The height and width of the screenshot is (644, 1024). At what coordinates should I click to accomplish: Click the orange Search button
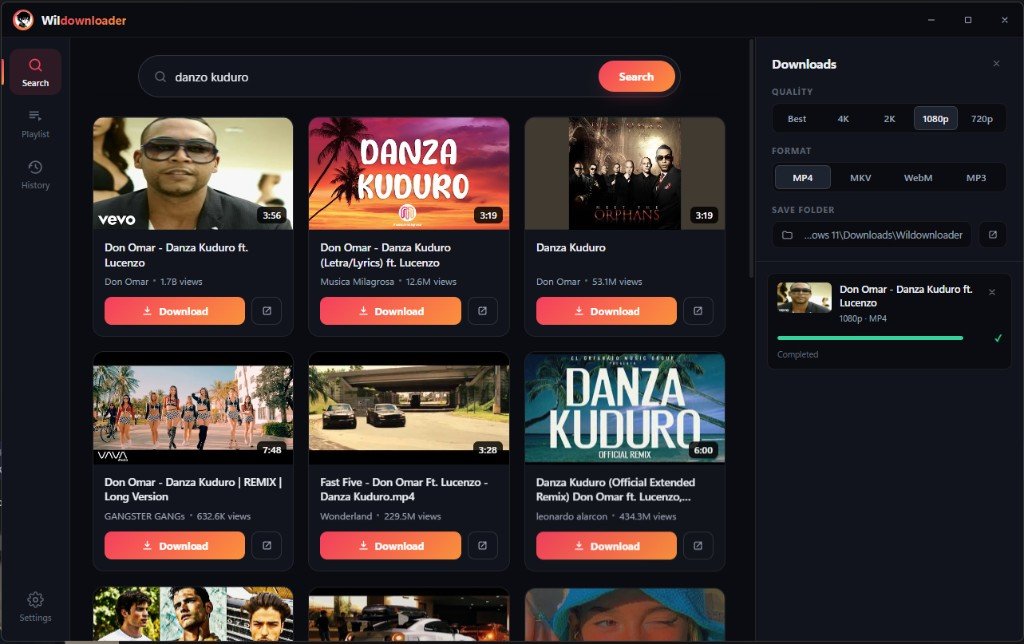click(636, 76)
